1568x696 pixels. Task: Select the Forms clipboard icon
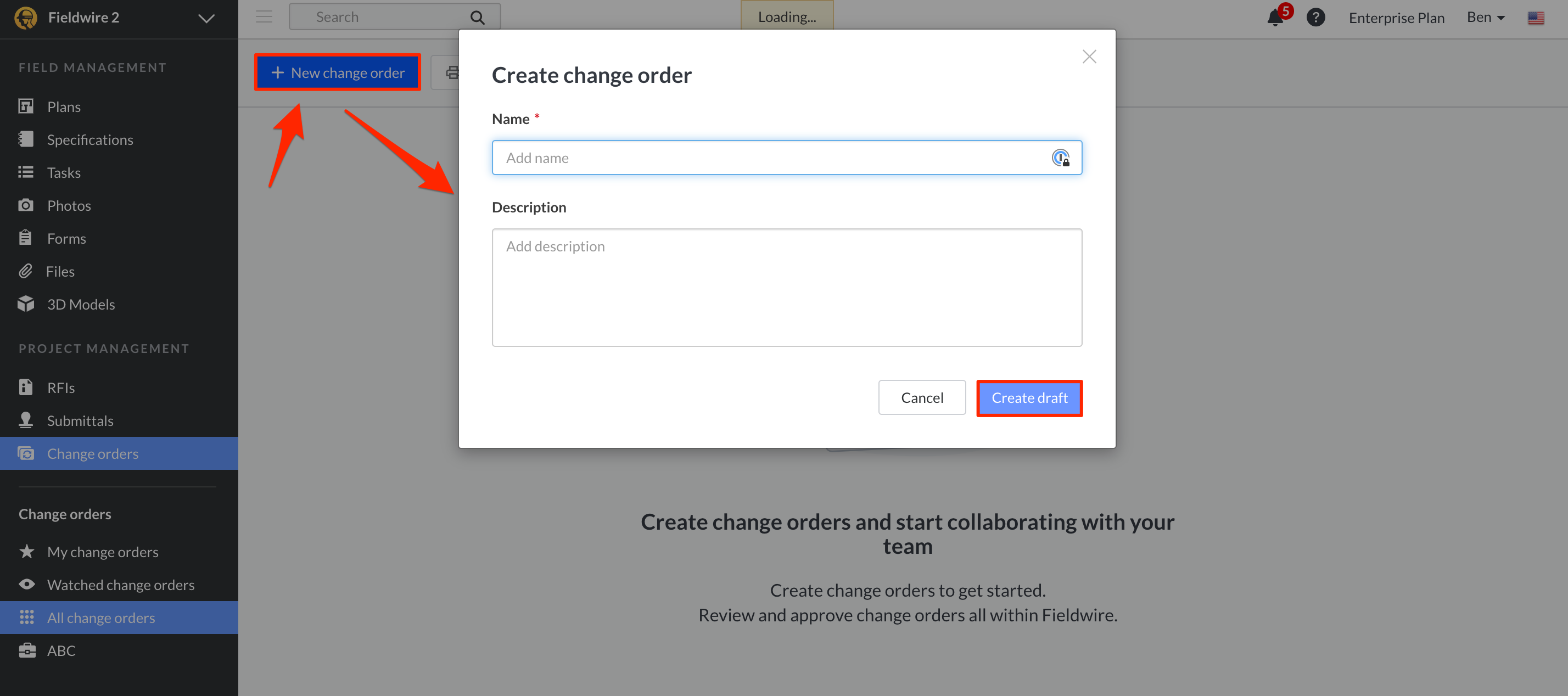point(26,238)
